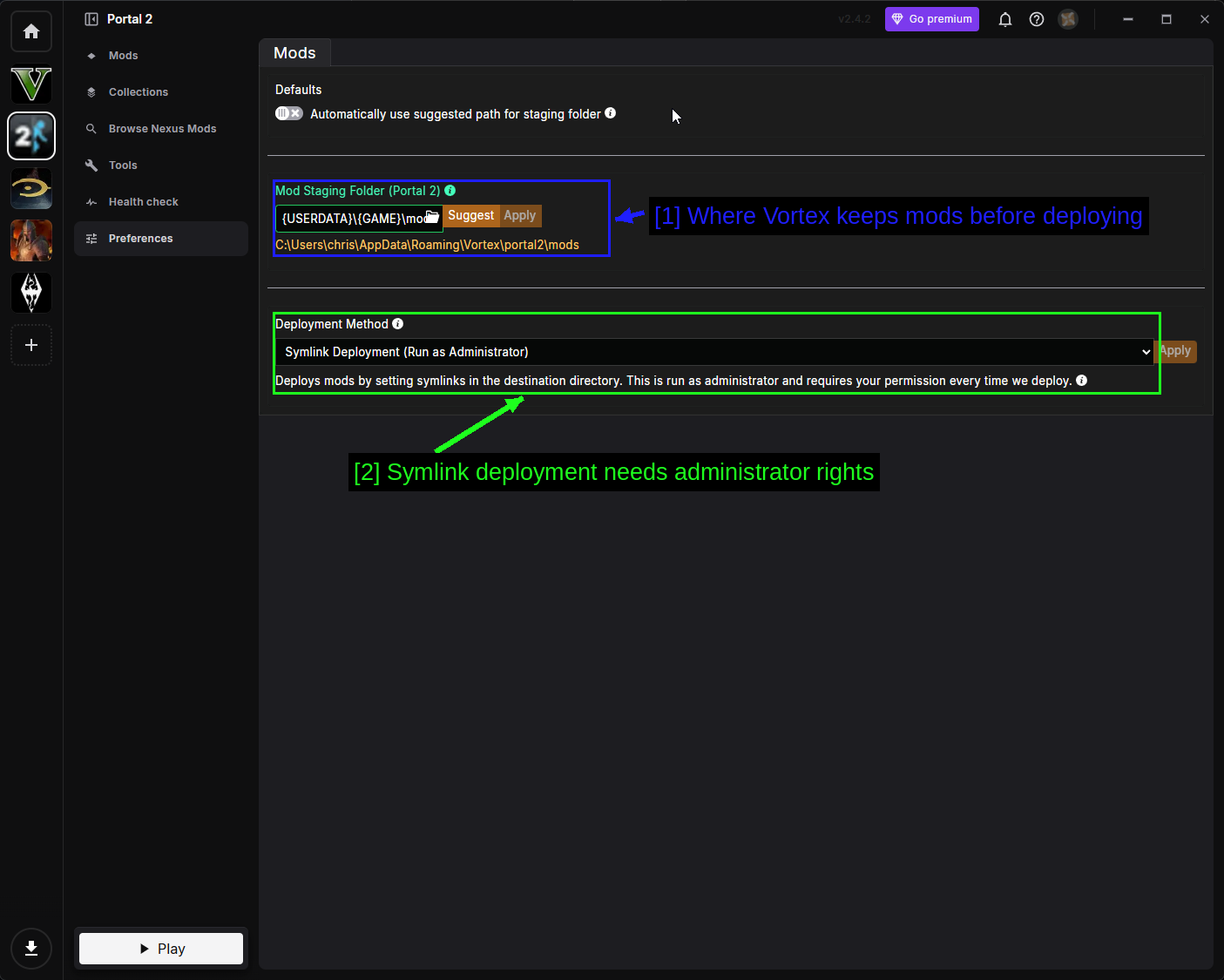Open Preferences in the sidebar

click(161, 239)
